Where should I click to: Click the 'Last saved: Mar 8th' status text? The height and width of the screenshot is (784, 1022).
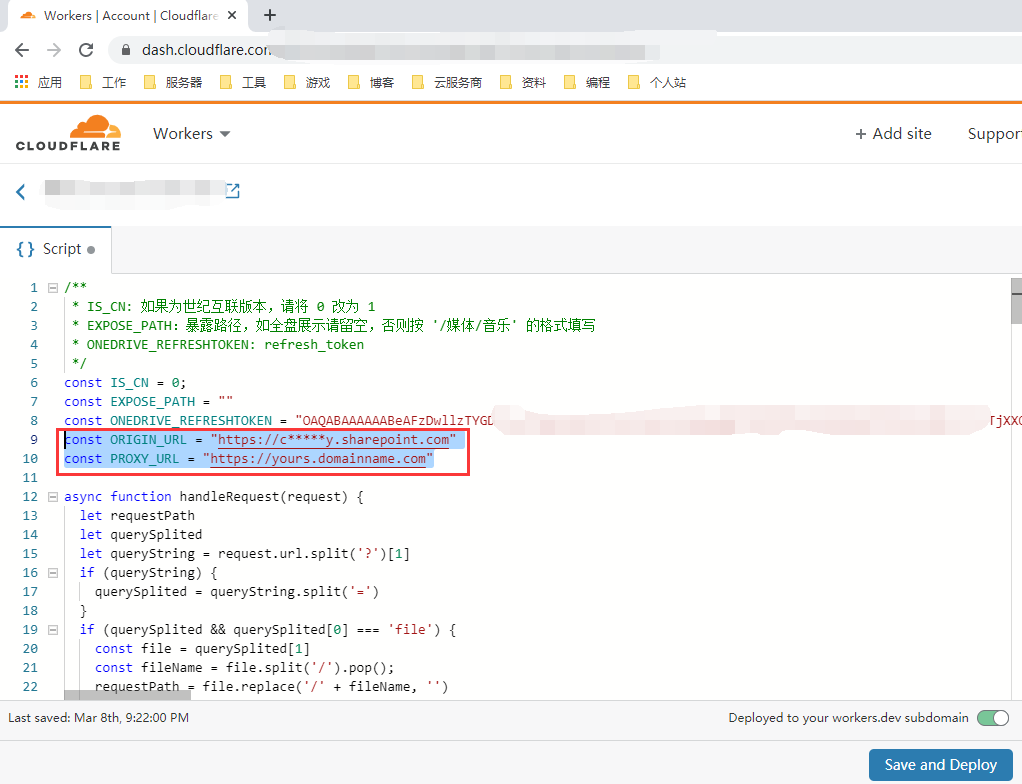coord(98,718)
